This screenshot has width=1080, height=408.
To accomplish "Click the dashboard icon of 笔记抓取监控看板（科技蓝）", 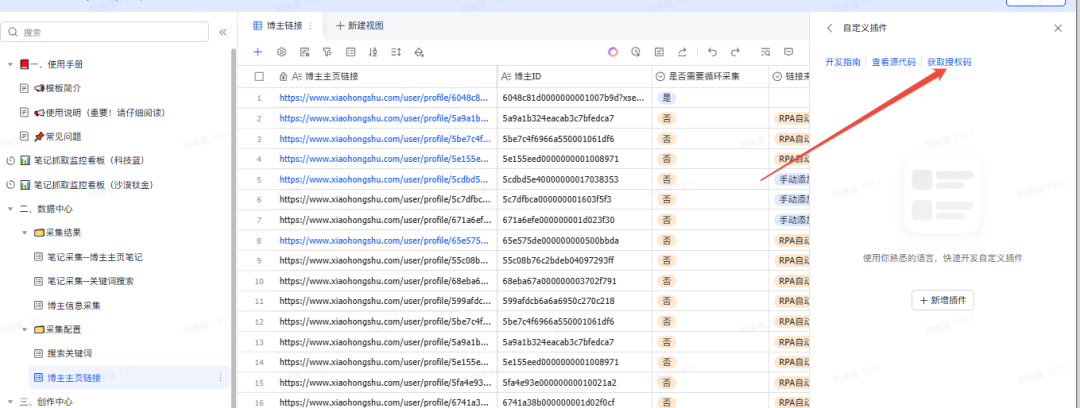I will (x=24, y=161).
